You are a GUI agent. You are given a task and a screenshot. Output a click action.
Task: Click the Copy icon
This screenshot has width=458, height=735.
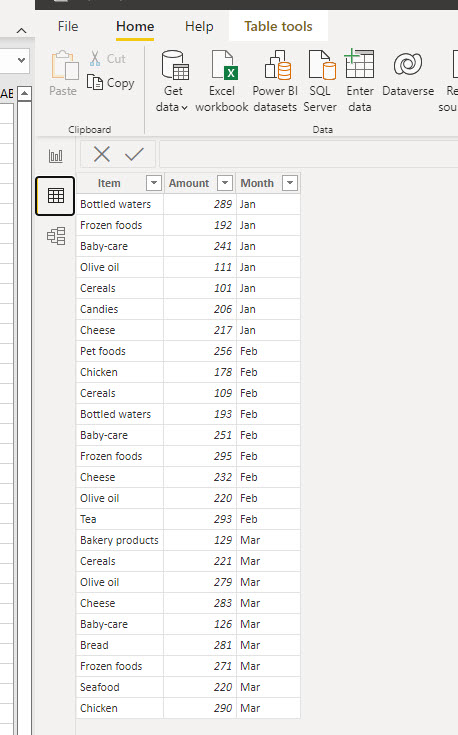(95, 82)
